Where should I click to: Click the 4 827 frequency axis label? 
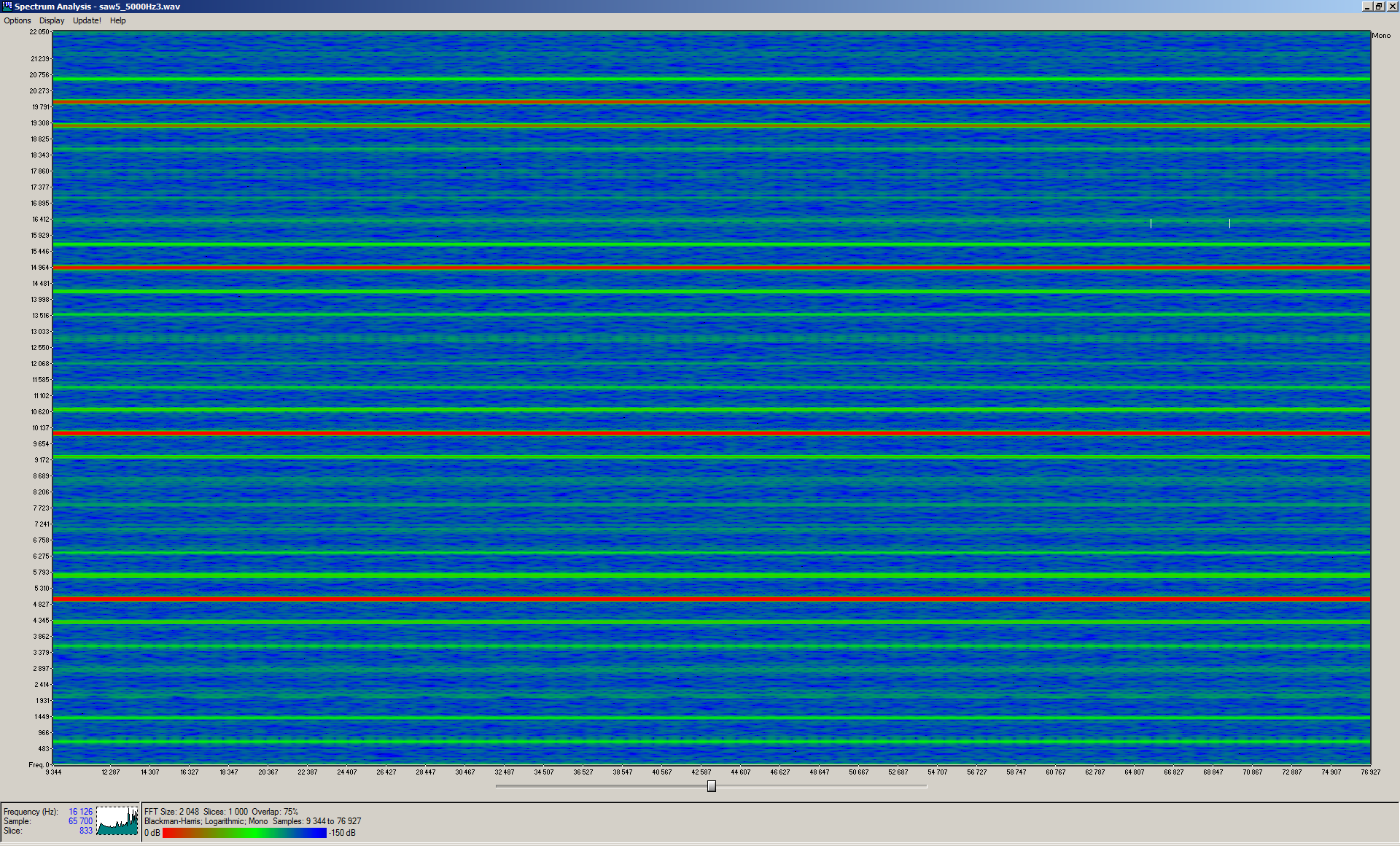click(x=42, y=605)
